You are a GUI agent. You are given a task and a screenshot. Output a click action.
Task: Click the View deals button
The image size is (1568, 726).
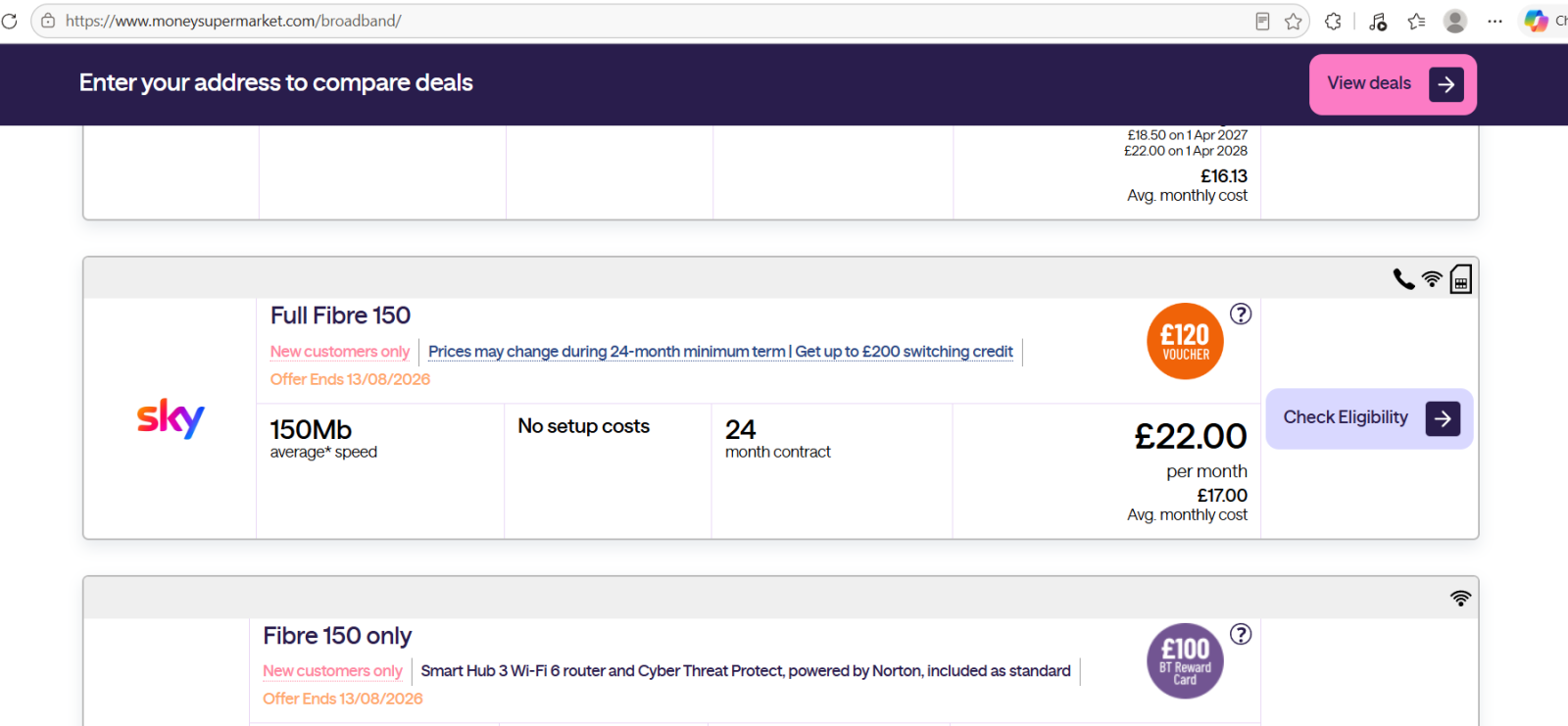(x=1393, y=84)
